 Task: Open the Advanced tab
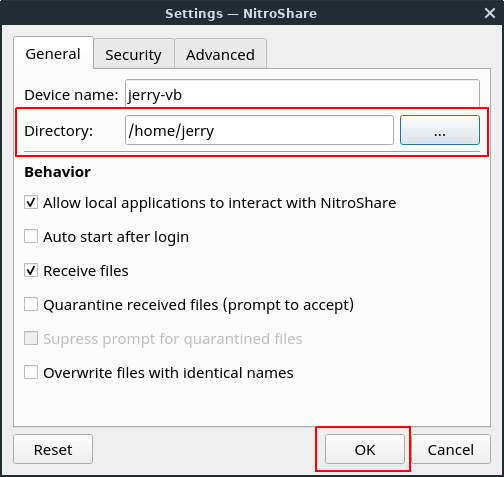point(220,54)
